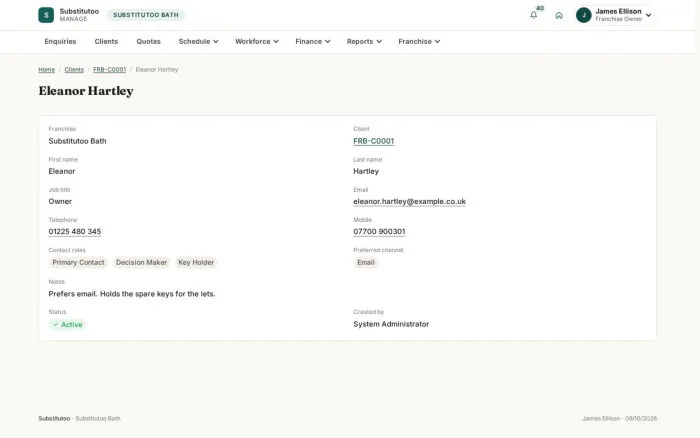
Task: Open the Workforce dropdown menu
Action: [257, 42]
